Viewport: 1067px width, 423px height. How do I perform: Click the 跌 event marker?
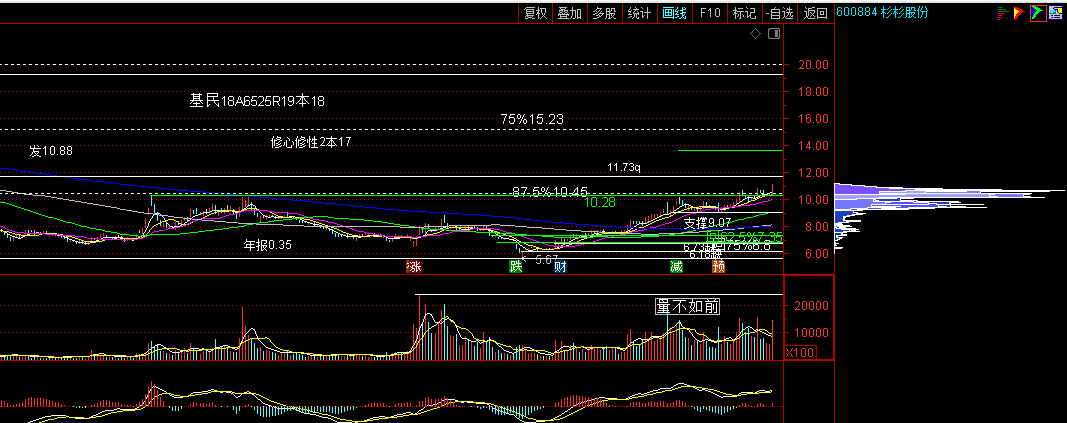pyautogui.click(x=516, y=267)
